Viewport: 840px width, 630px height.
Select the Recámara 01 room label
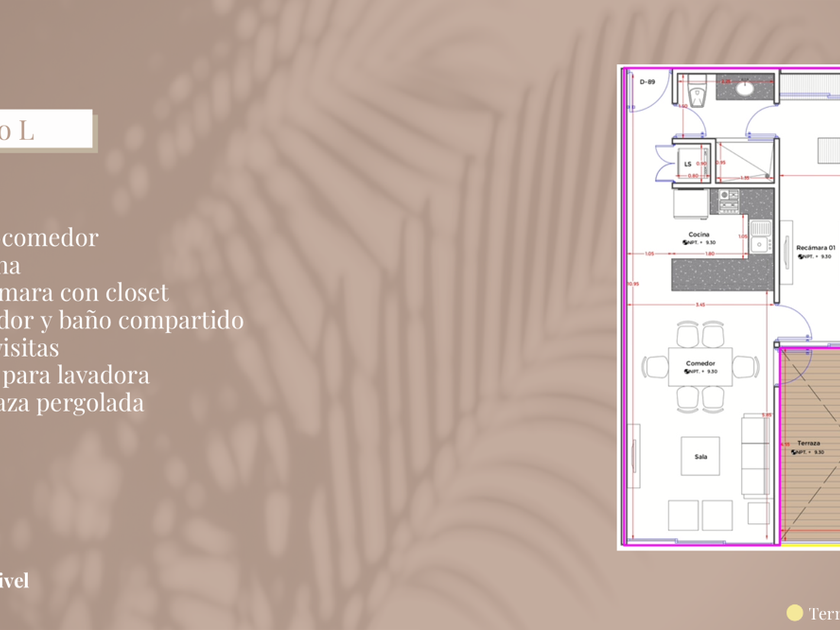815,248
